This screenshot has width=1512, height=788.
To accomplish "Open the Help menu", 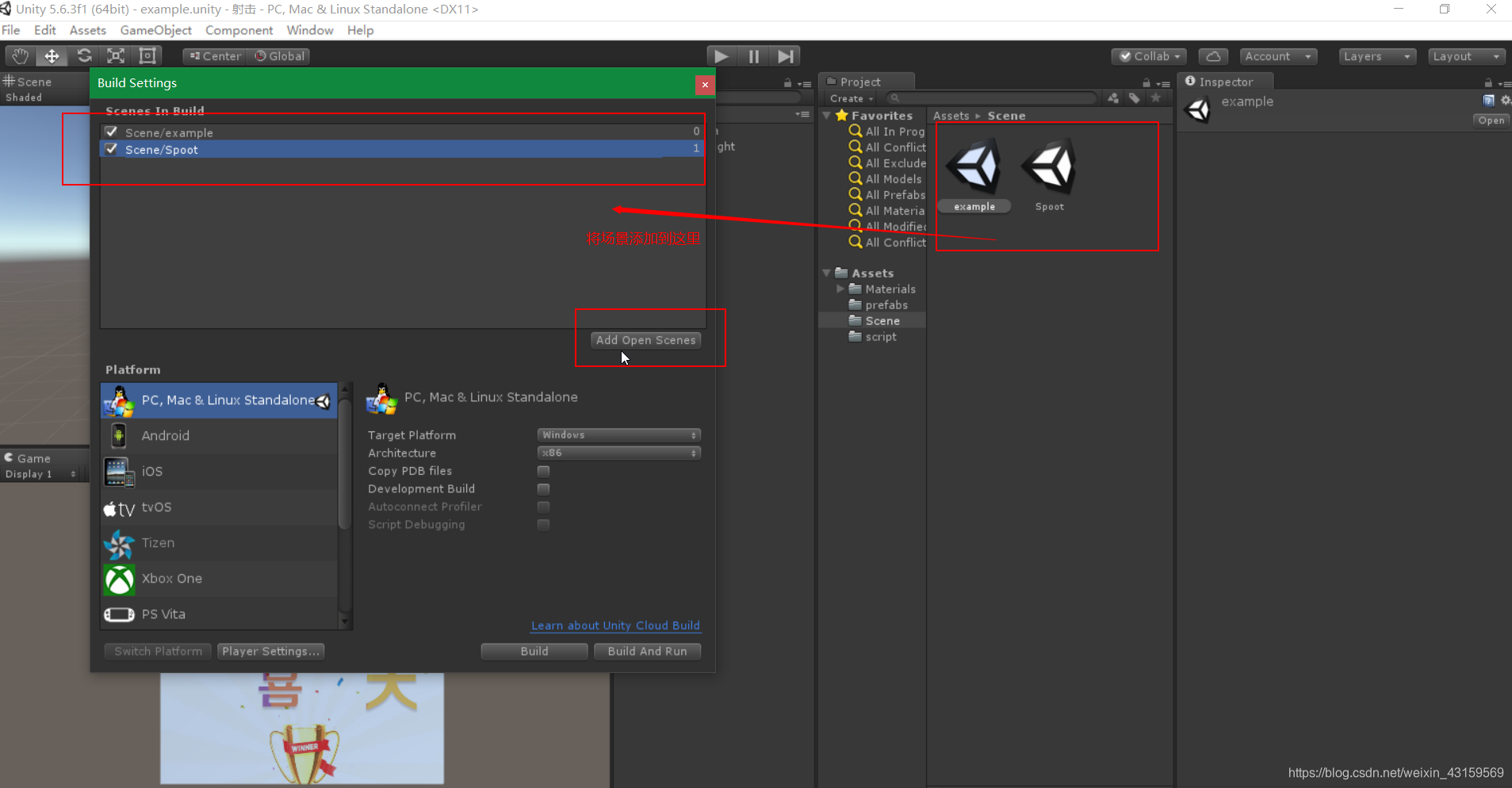I will [x=360, y=30].
